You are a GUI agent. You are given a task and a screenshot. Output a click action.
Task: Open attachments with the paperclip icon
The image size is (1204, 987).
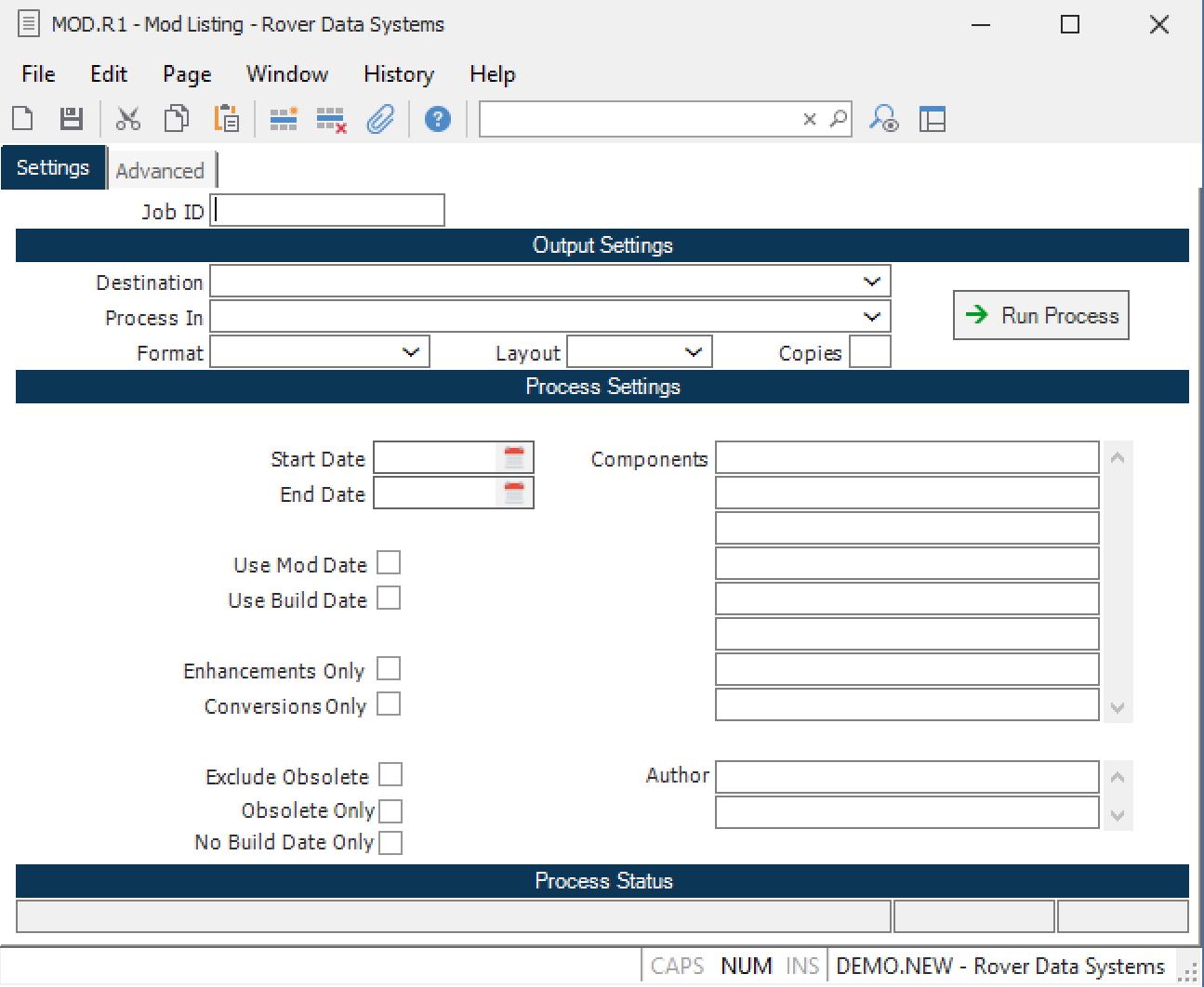point(380,119)
